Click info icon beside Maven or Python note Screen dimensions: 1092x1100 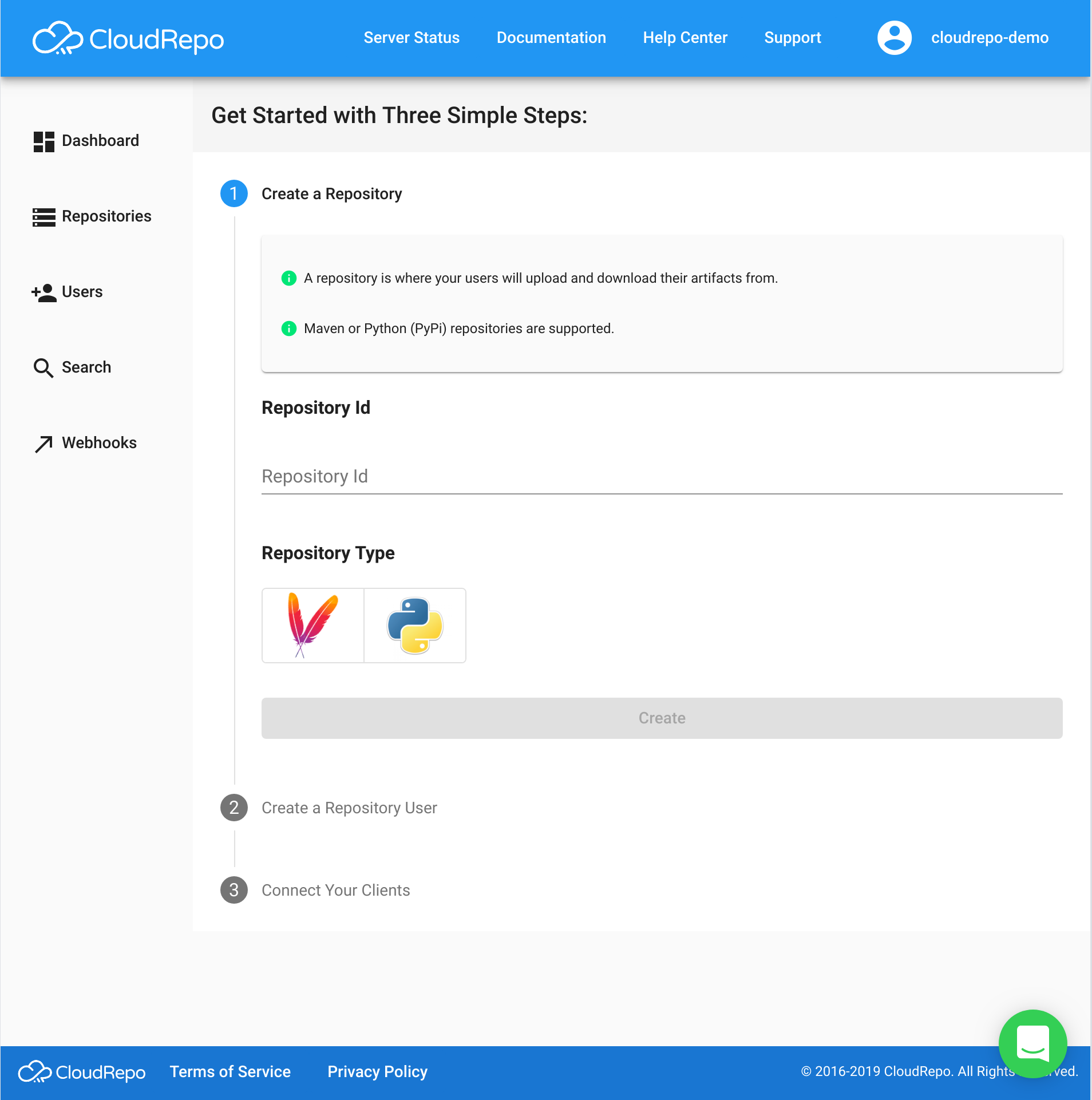point(289,329)
